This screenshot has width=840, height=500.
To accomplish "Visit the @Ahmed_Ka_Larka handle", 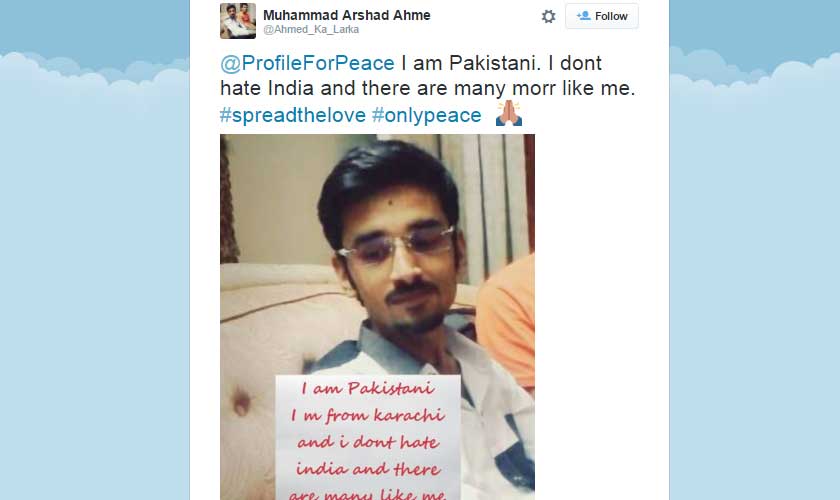I will 311,29.
